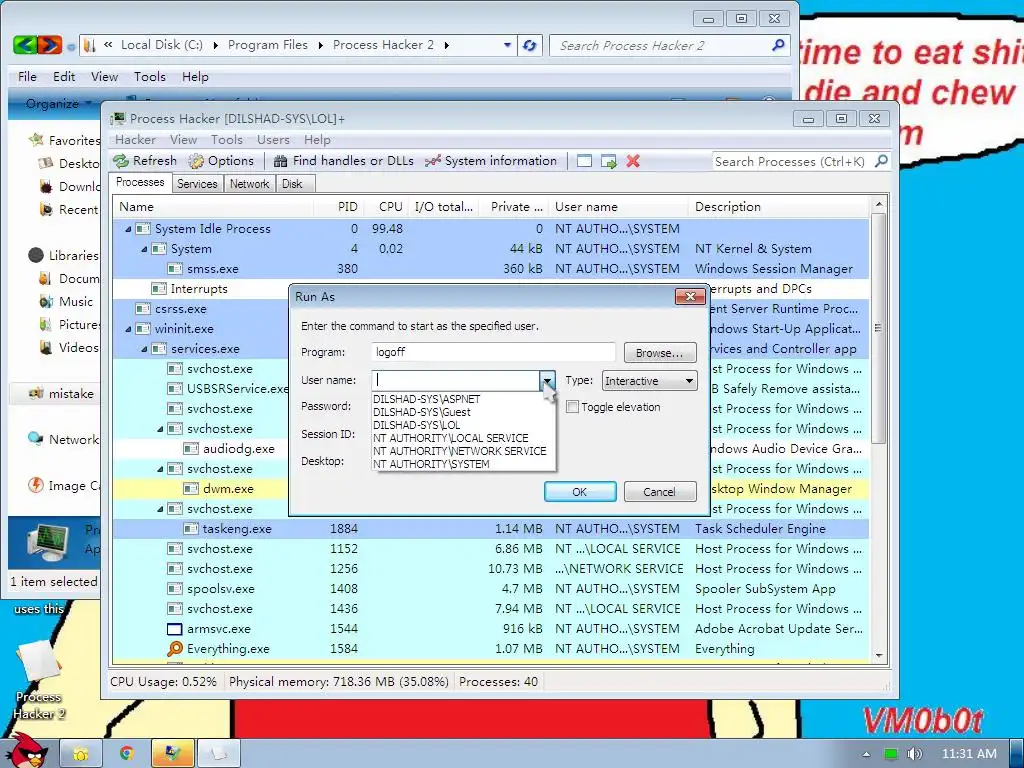Show hidden tray icons arrow
The image size is (1024, 768).
pyautogui.click(x=866, y=754)
